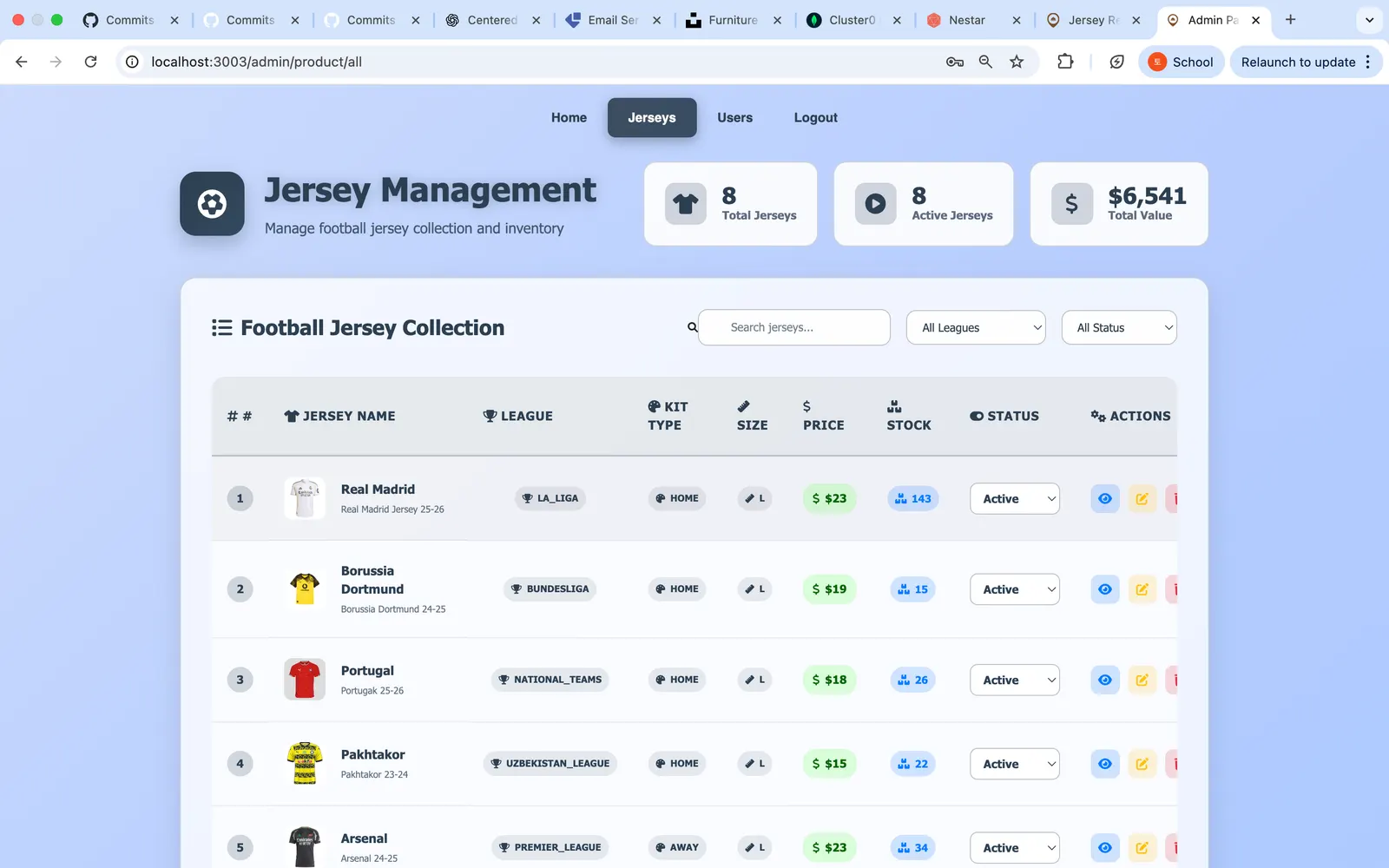Open the Users nav item
1389x868 pixels.
[734, 117]
